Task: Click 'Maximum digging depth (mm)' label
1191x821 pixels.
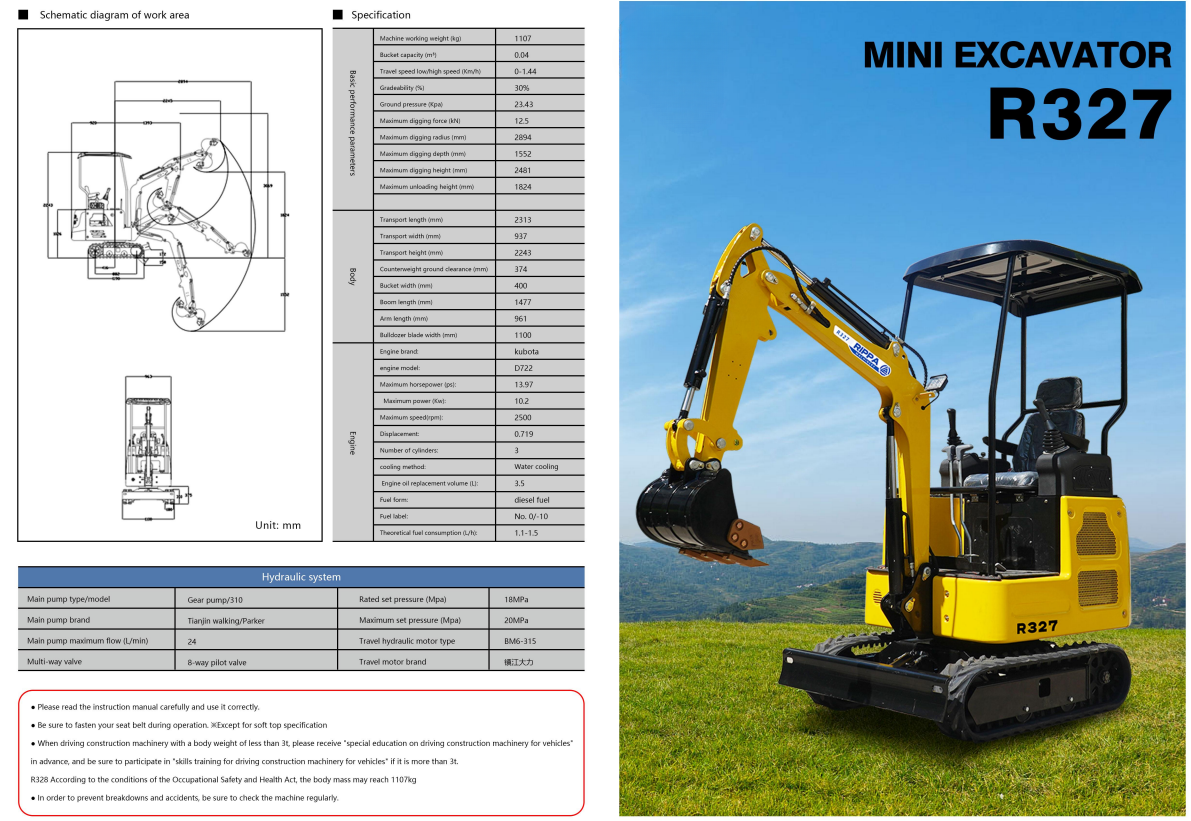Action: 422,154
